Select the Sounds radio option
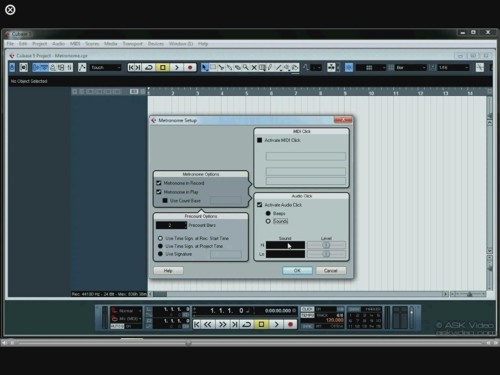 pos(268,221)
